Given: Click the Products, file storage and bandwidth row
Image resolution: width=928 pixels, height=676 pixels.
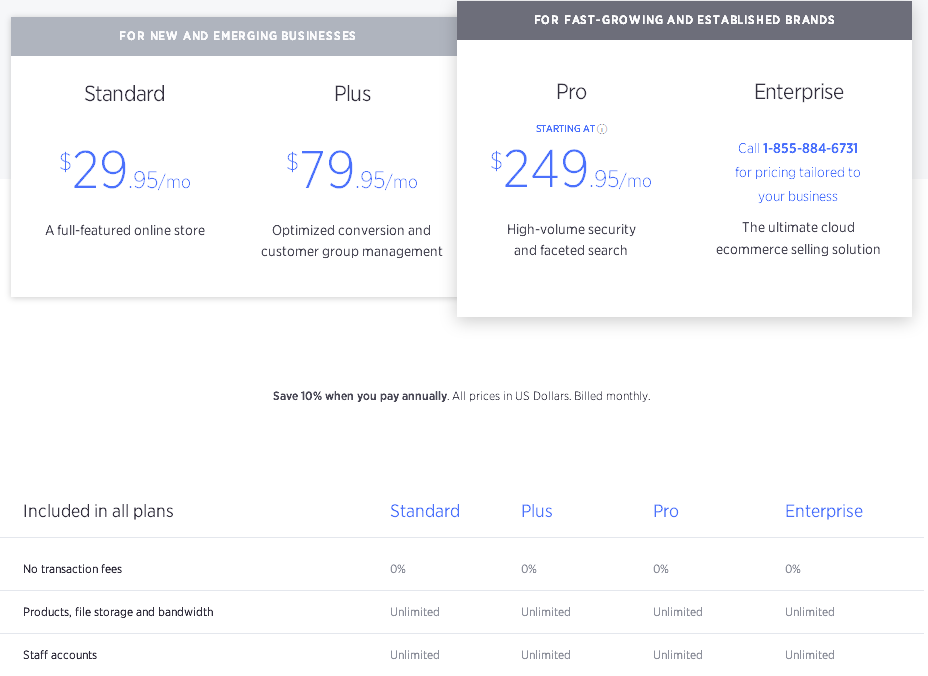Looking at the screenshot, I should pyautogui.click(x=118, y=611).
